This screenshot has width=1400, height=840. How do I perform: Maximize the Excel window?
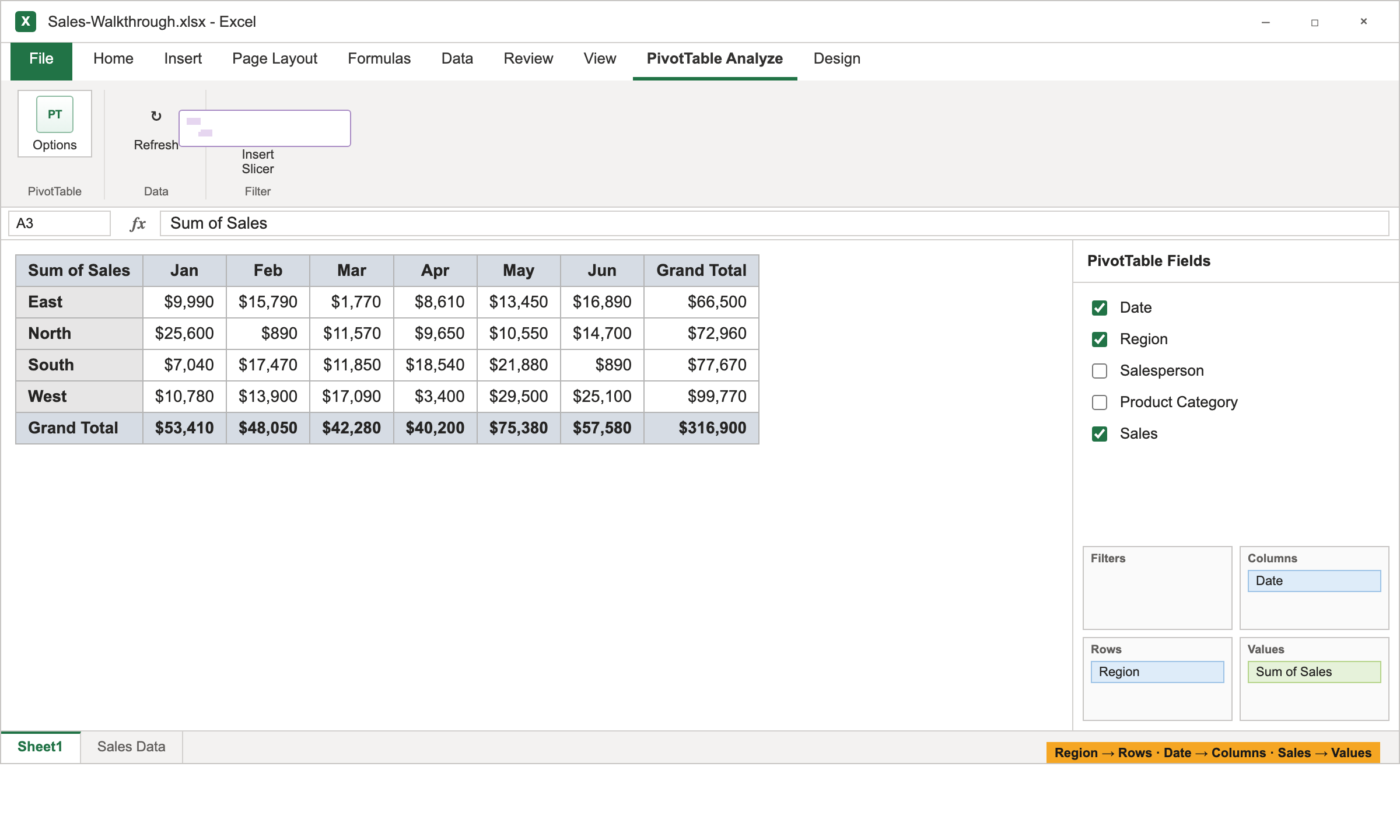(1315, 22)
